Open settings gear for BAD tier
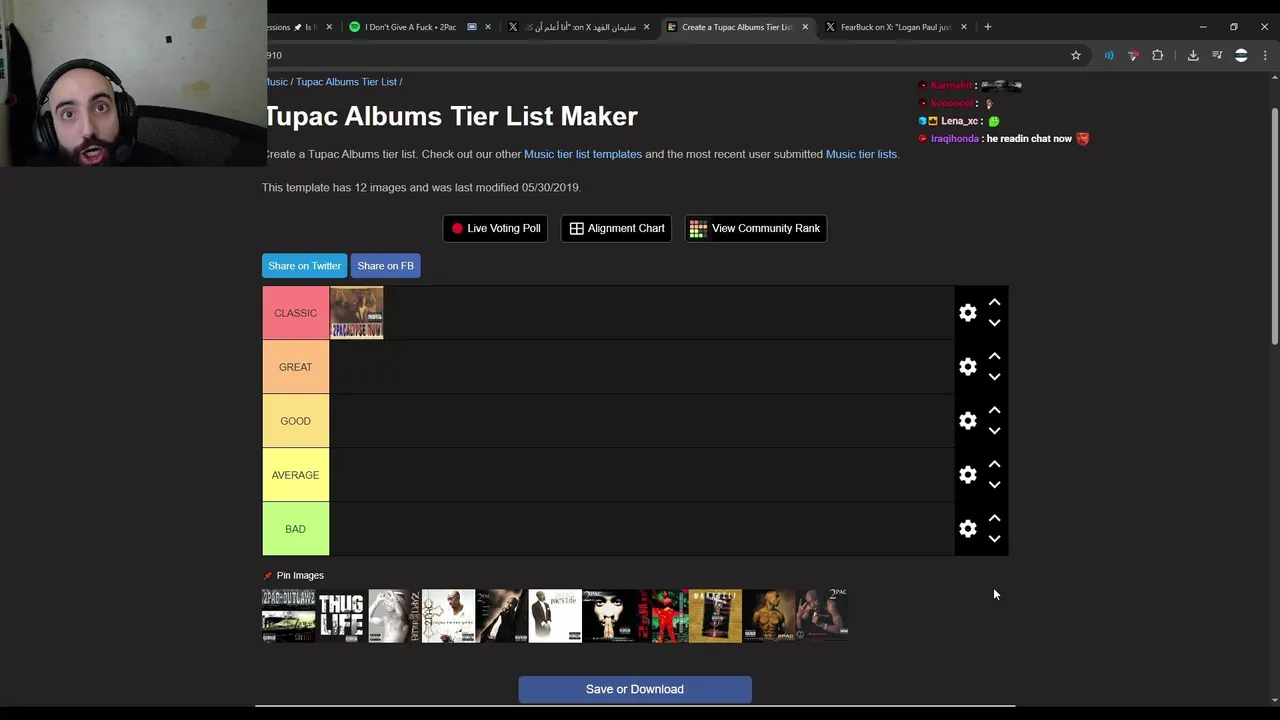 [967, 529]
